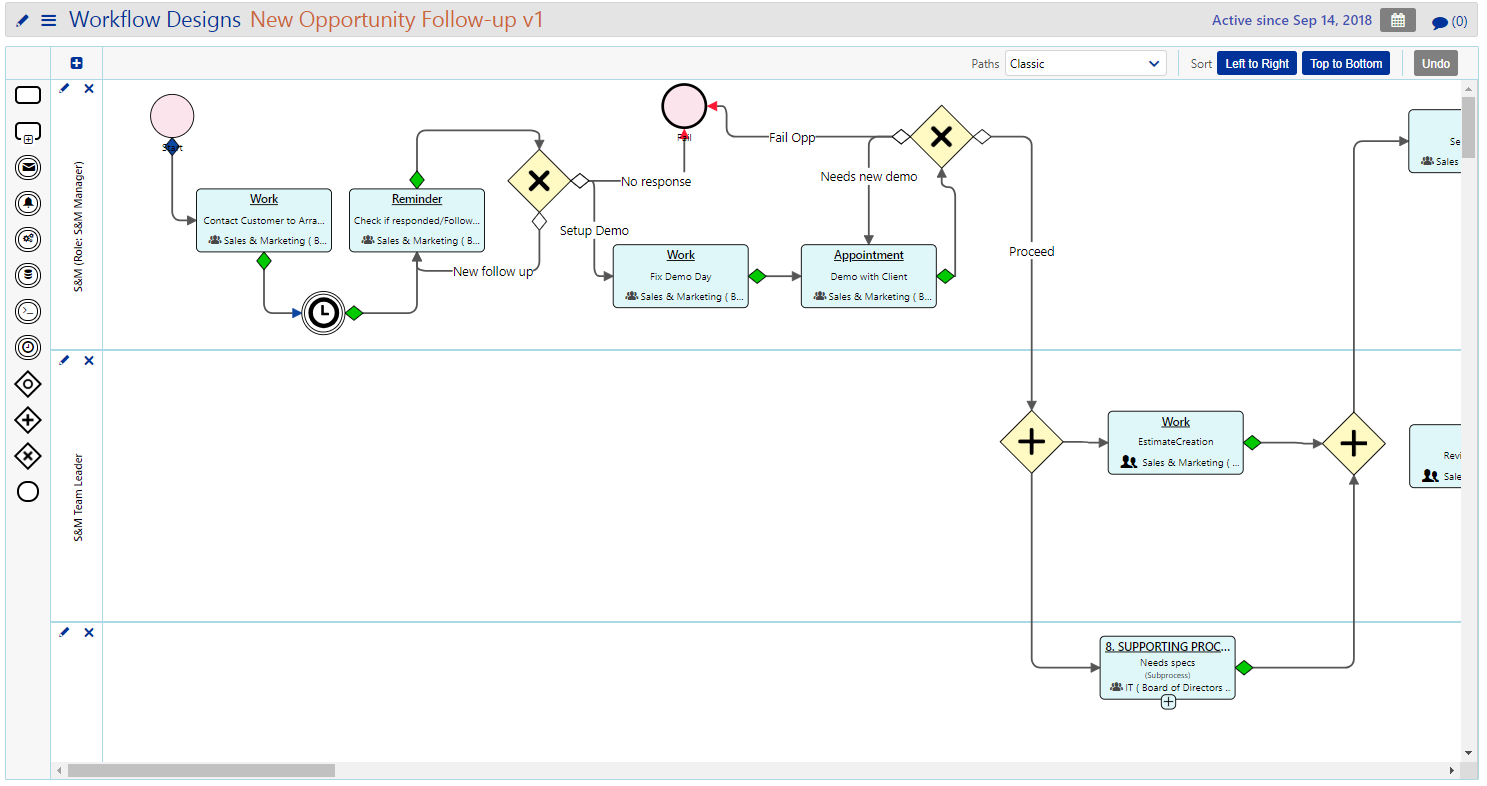Screen dimensions: 1487x786
Task: Click the Undo button
Action: [x=1435, y=62]
